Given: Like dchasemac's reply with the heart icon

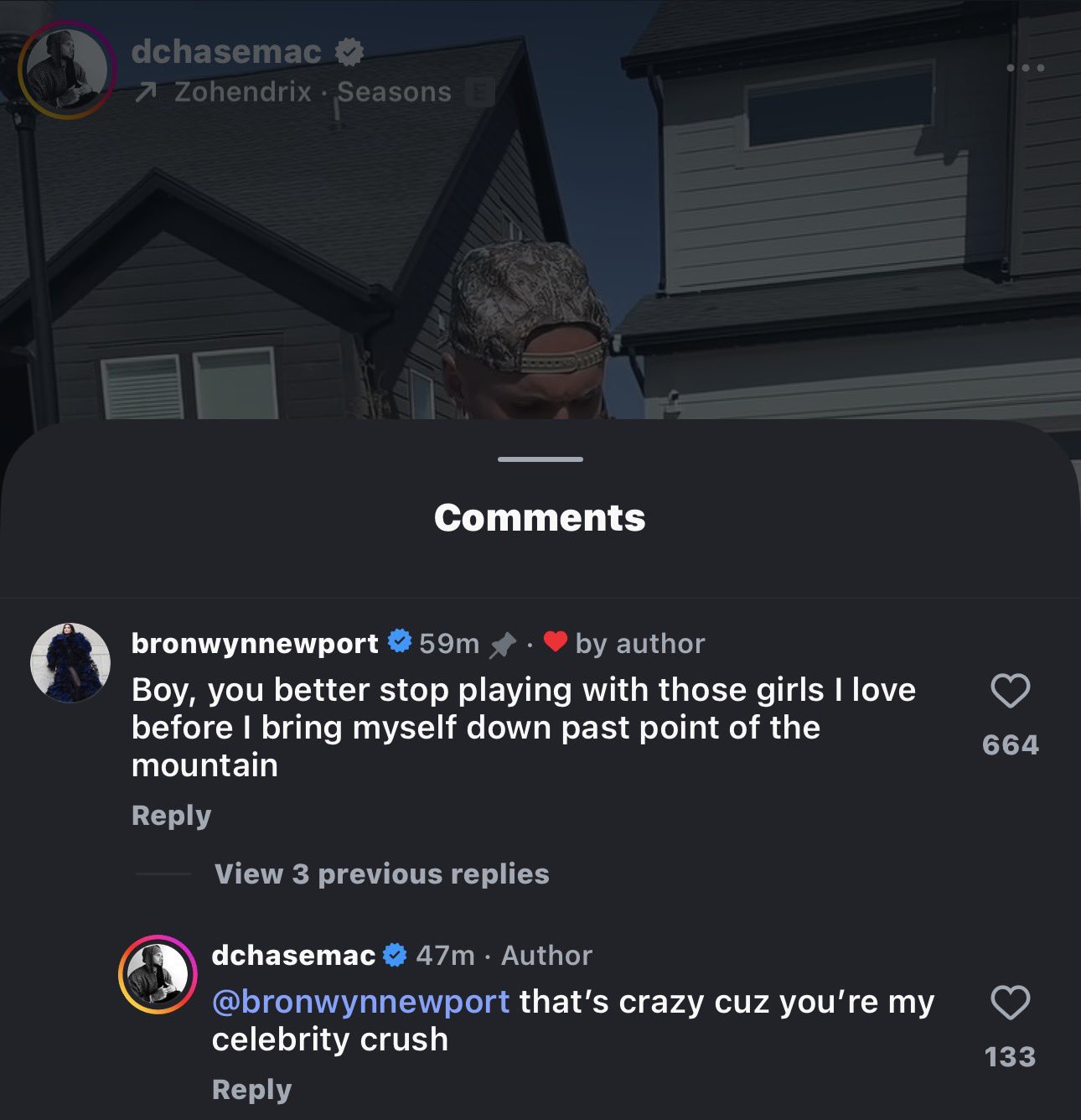Looking at the screenshot, I should [1010, 1003].
